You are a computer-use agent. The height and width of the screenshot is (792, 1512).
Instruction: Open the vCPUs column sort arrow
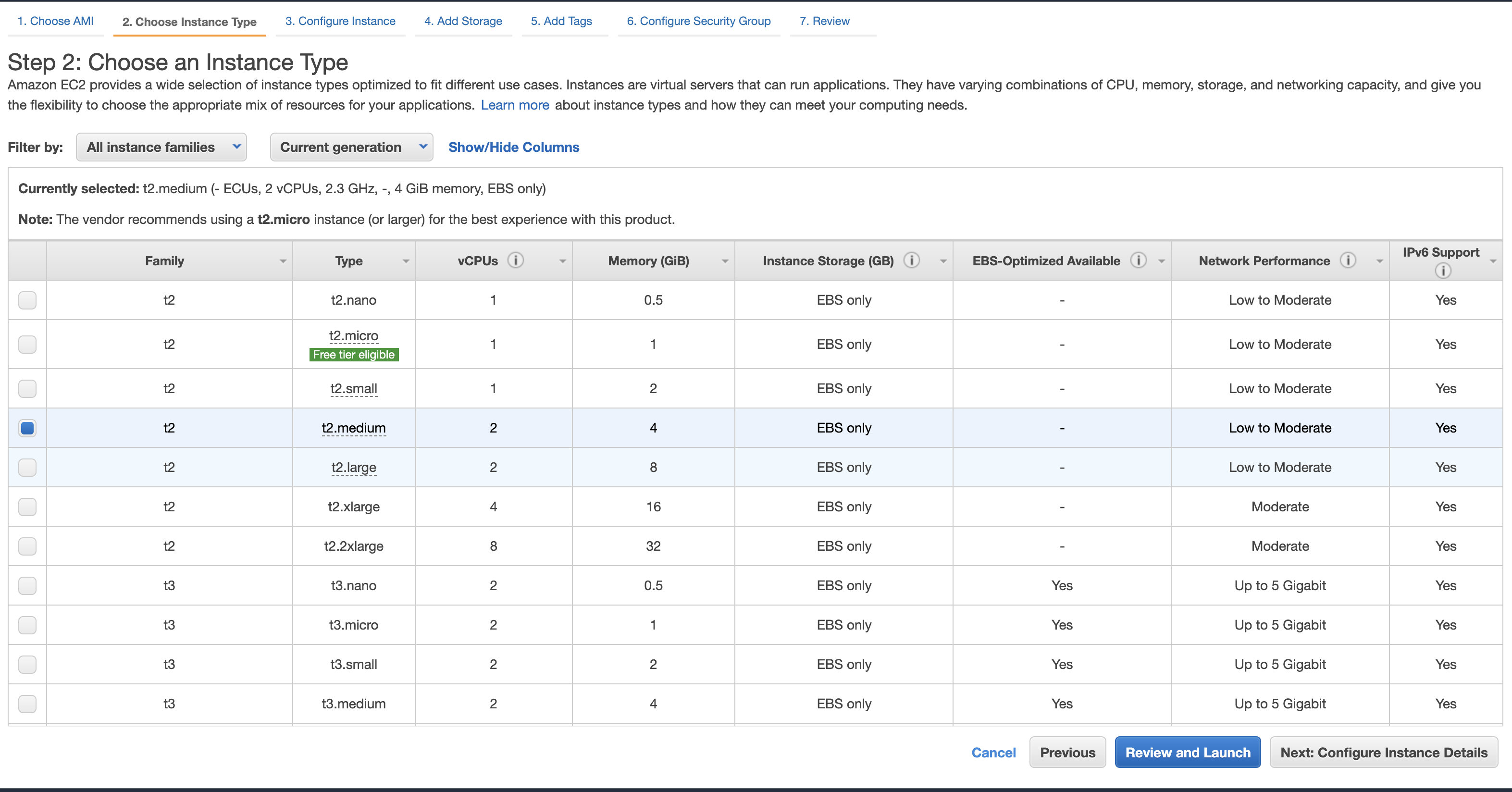click(562, 261)
